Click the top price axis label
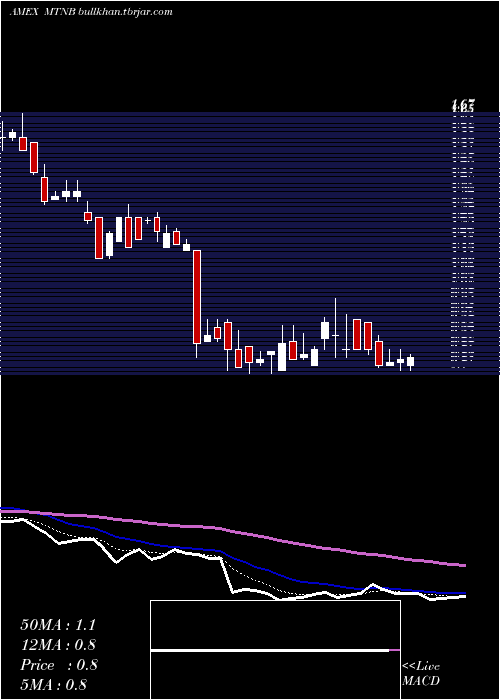Image resolution: width=500 pixels, height=700 pixels. point(463,106)
